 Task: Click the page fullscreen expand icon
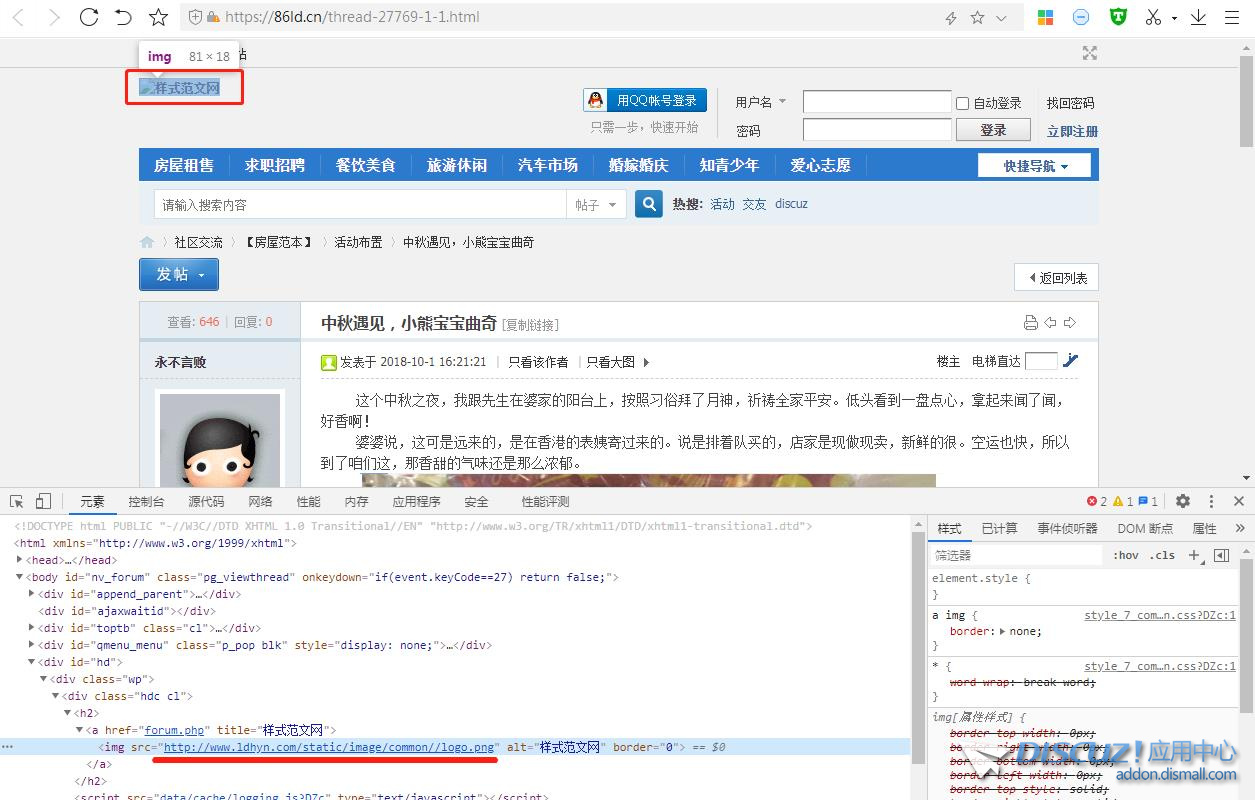[x=1090, y=53]
